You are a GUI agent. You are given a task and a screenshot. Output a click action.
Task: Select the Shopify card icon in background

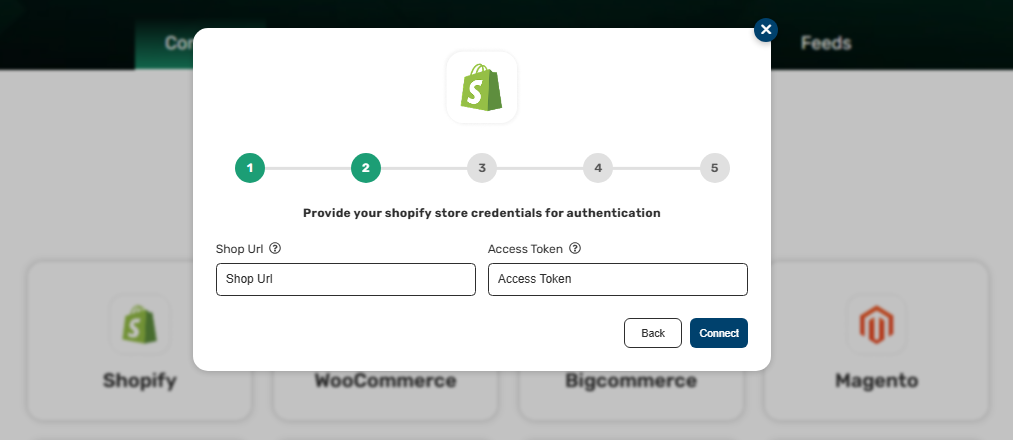(140, 324)
